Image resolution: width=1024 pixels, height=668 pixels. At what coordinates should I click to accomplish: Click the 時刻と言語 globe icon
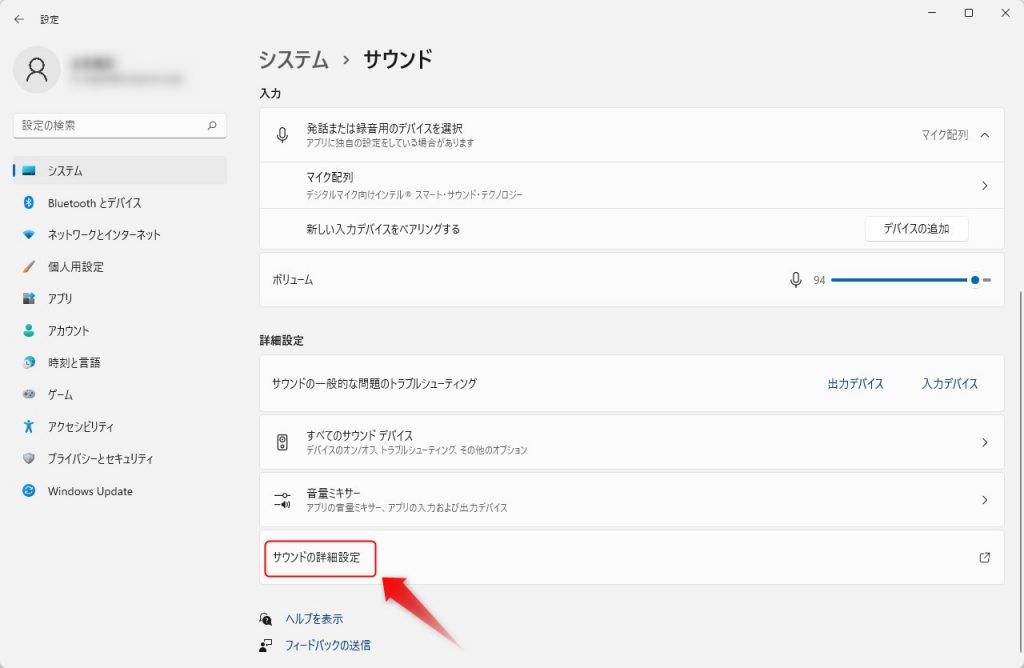(x=29, y=362)
